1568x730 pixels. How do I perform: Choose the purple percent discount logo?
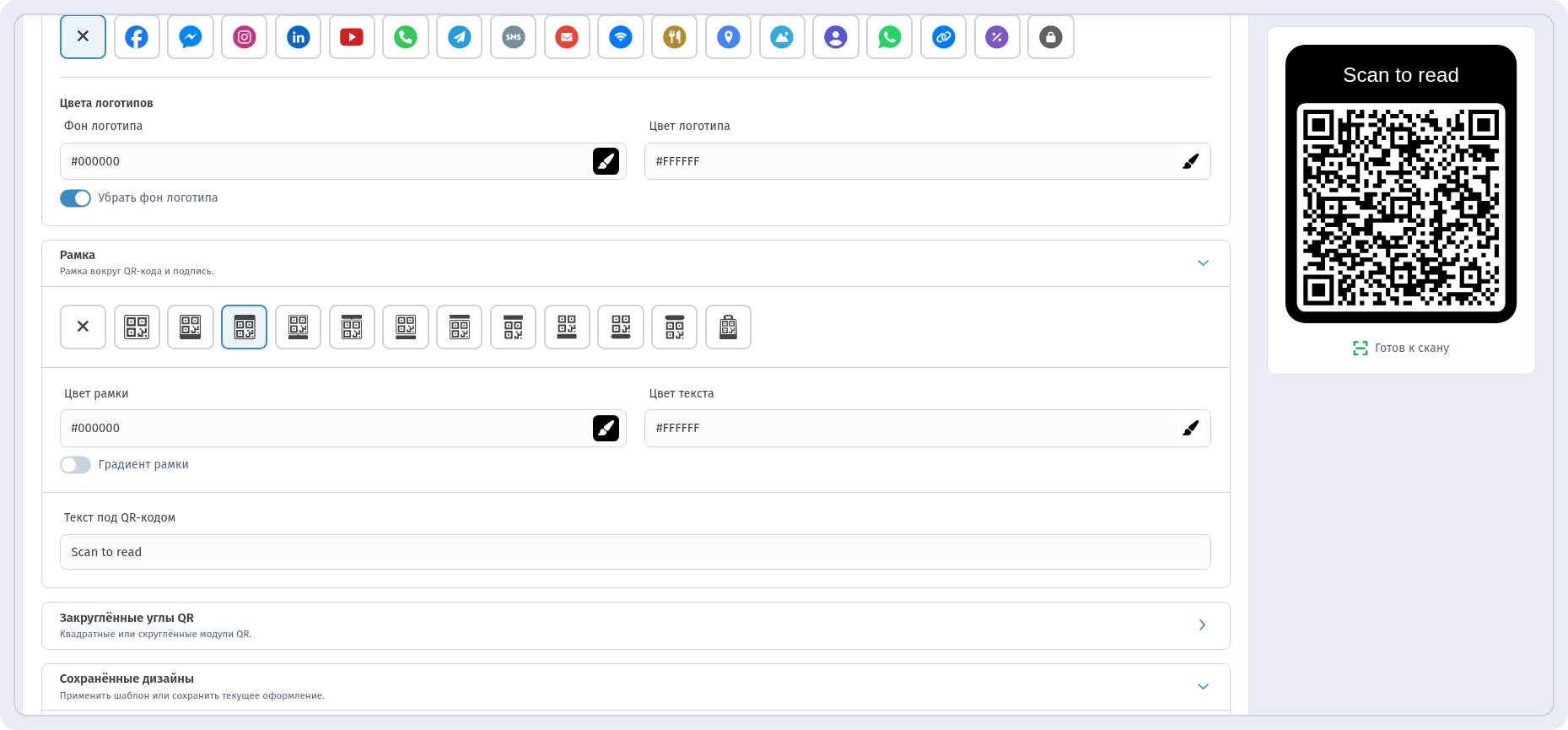tap(997, 37)
